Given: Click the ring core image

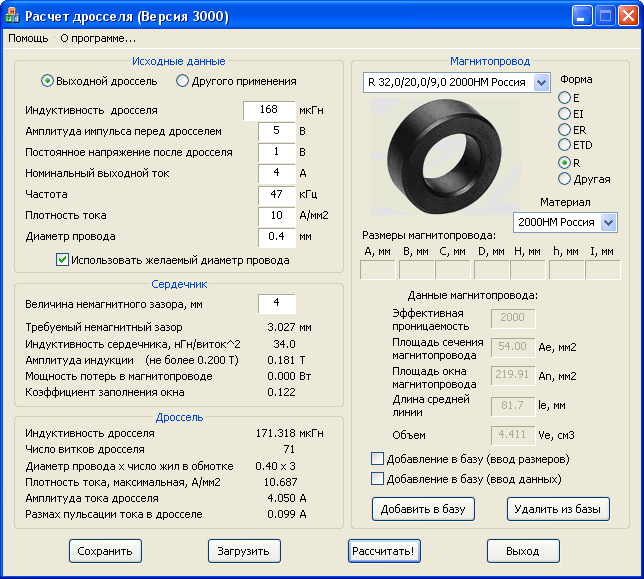Looking at the screenshot, I should pyautogui.click(x=445, y=157).
